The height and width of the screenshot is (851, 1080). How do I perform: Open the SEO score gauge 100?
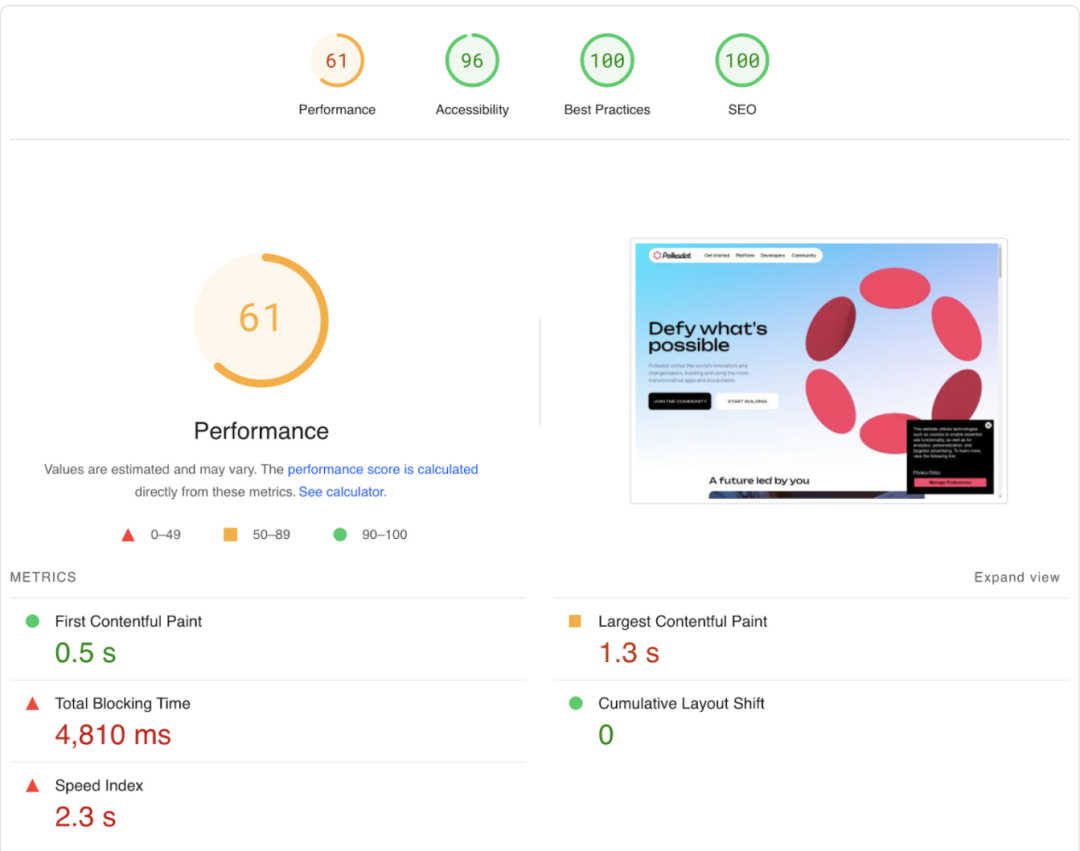(742, 61)
